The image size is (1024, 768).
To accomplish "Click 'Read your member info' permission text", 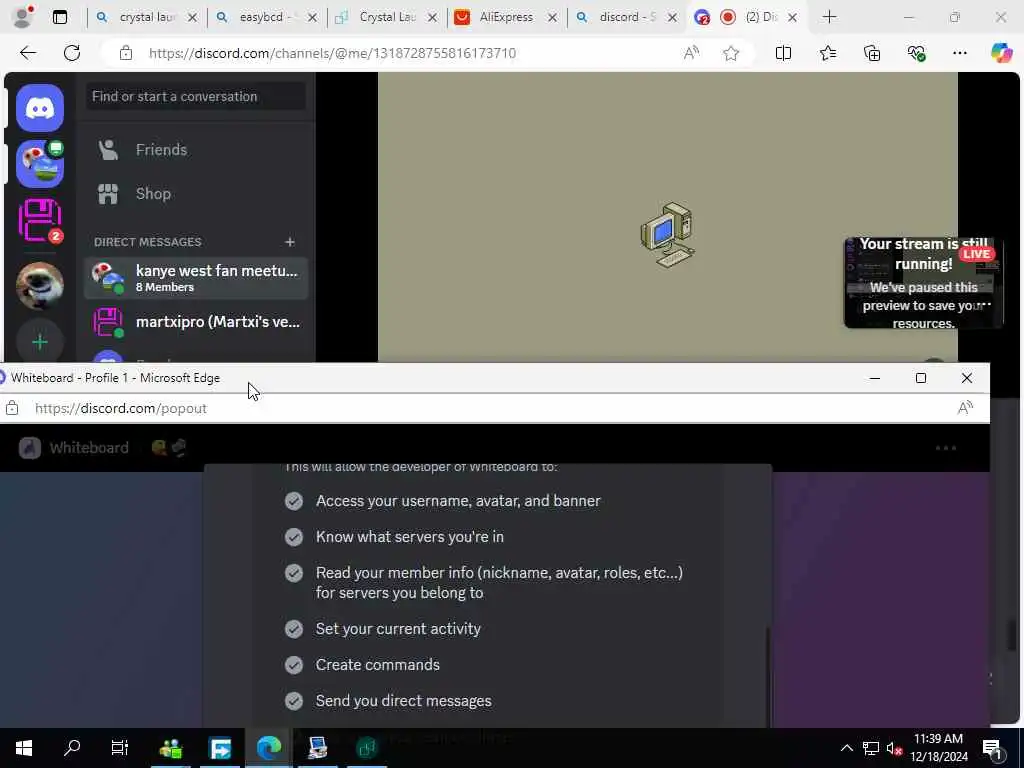I will [499, 583].
